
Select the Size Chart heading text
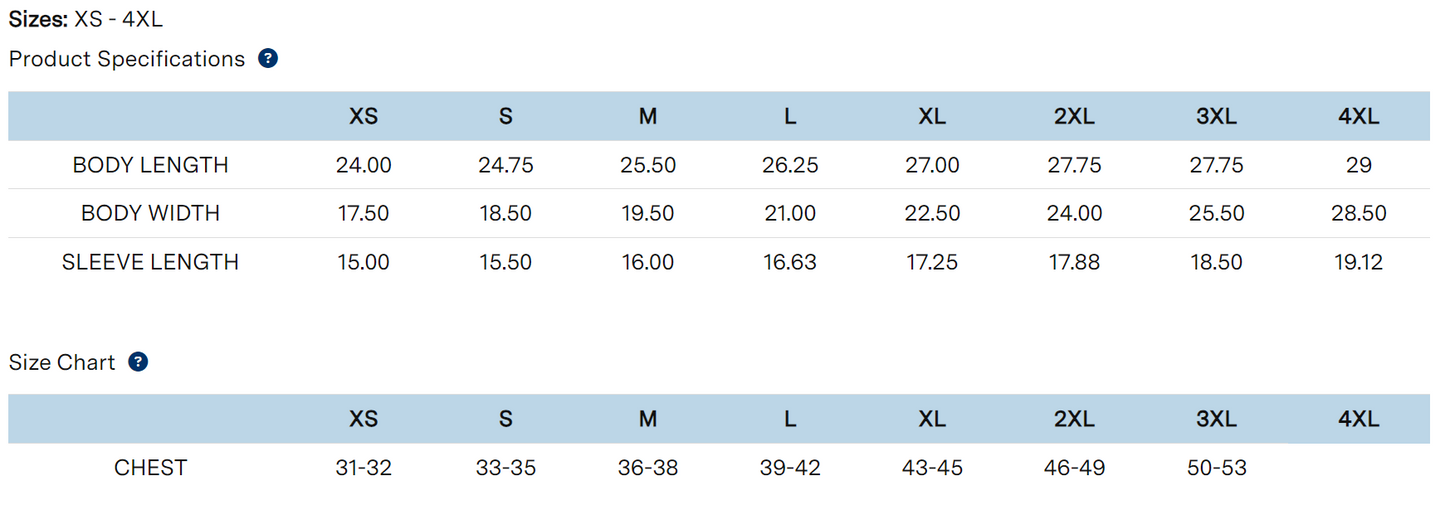click(x=62, y=362)
